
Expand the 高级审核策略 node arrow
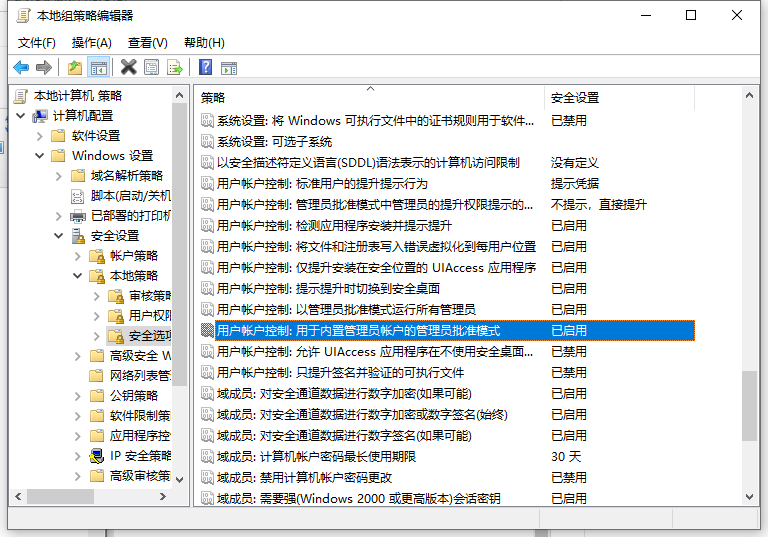[x=77, y=476]
